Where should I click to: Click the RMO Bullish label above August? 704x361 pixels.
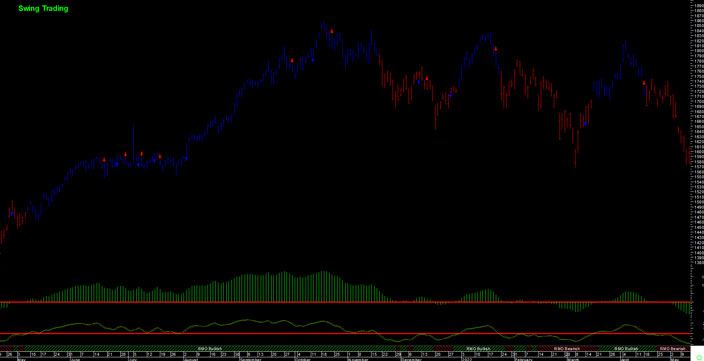coord(210,348)
